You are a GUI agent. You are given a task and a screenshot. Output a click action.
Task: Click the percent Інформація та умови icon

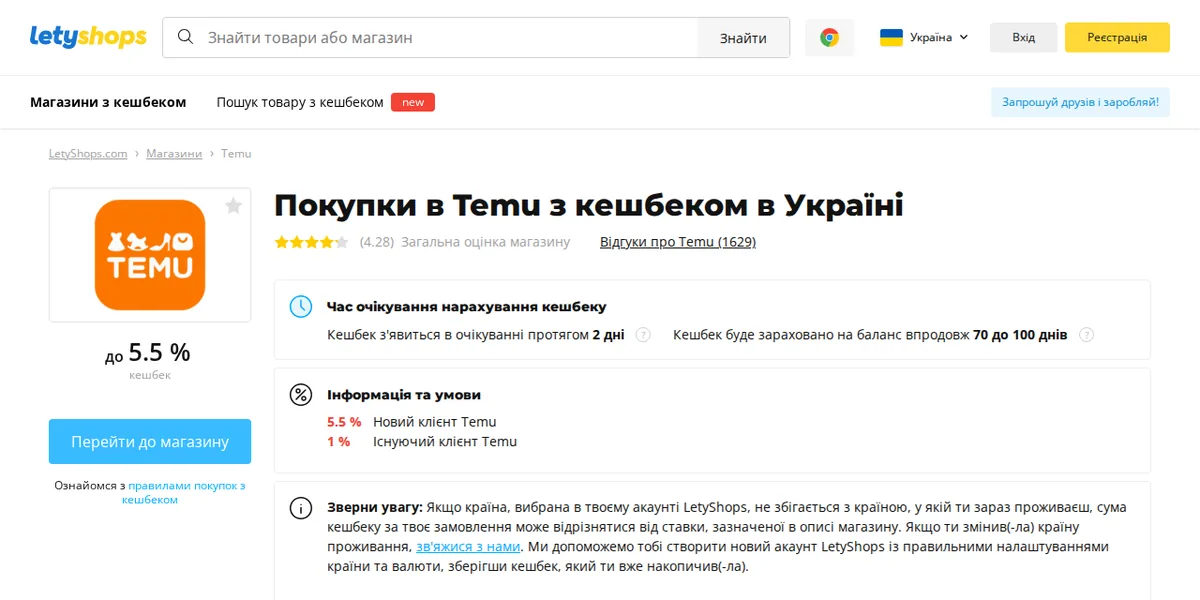click(x=300, y=395)
